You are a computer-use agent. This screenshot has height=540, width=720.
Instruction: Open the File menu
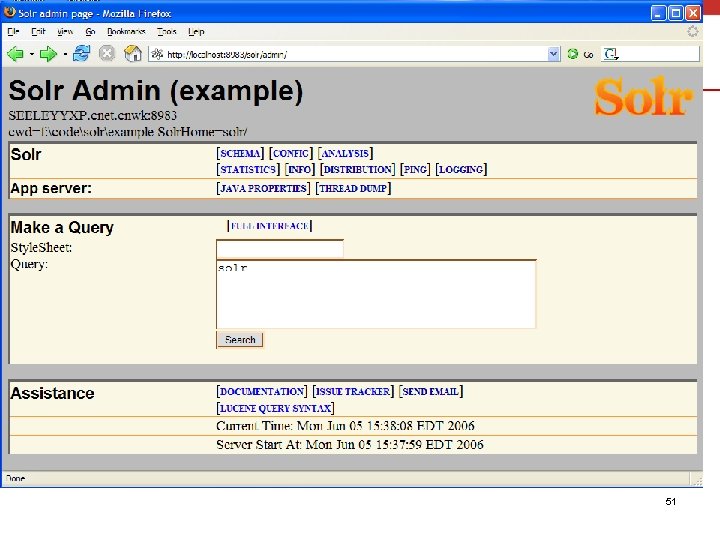click(x=13, y=32)
